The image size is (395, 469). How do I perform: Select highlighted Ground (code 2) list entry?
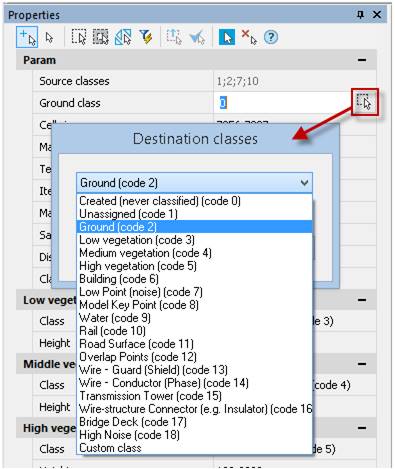point(194,227)
